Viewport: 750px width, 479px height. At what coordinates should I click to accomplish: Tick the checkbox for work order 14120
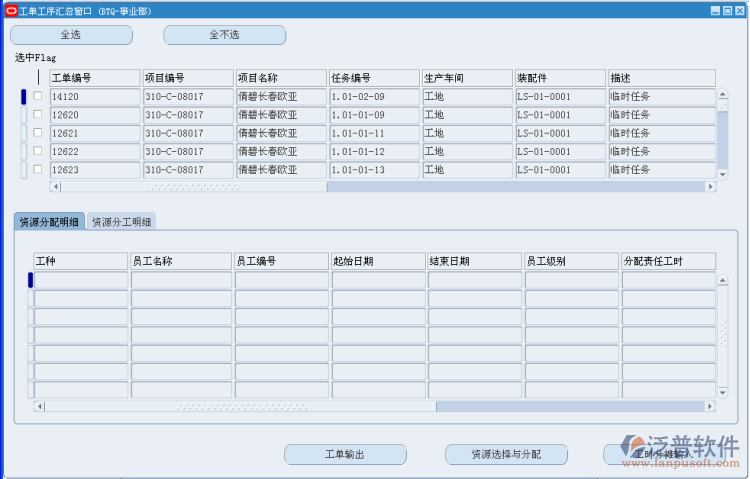(x=38, y=97)
